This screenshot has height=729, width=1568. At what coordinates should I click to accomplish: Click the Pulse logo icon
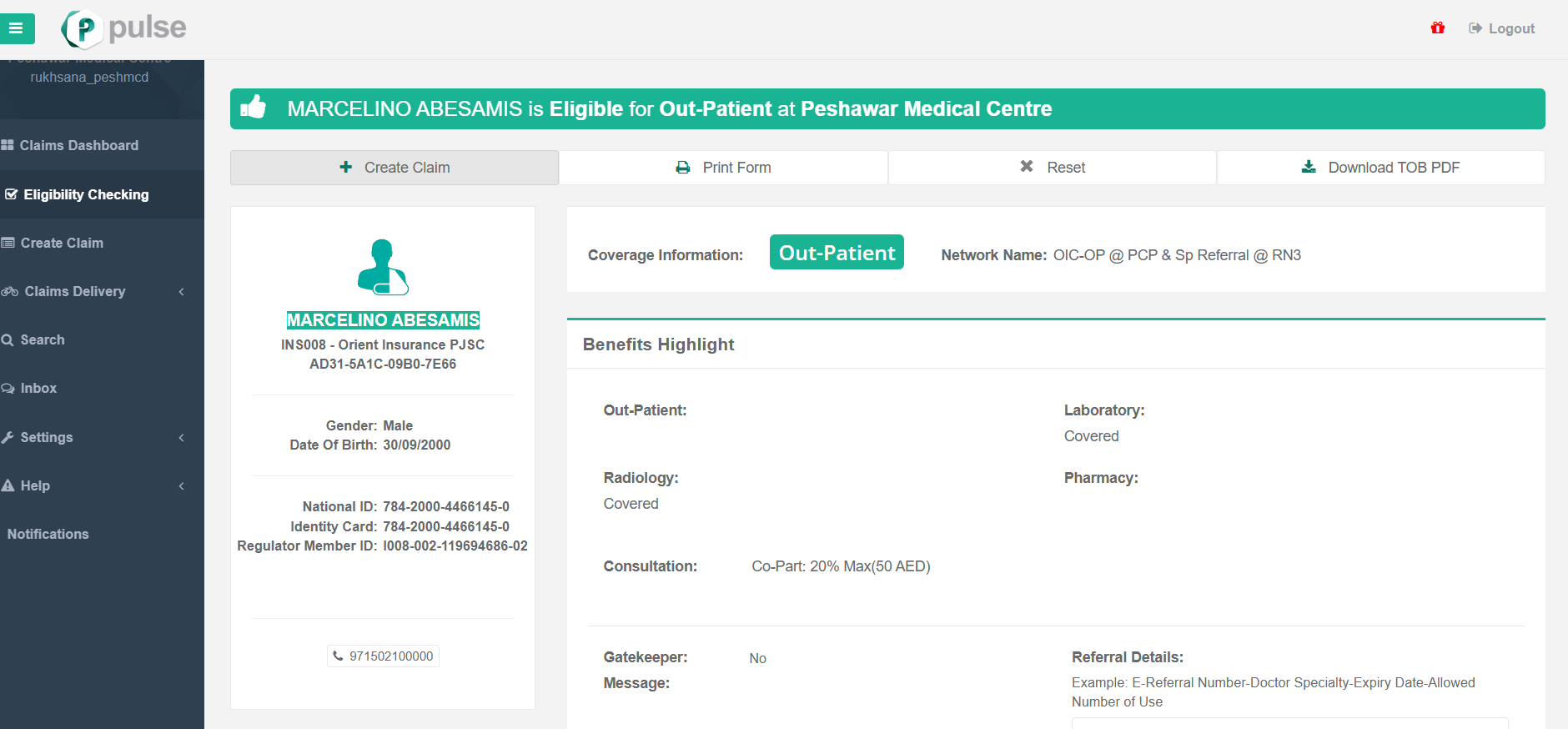click(82, 29)
